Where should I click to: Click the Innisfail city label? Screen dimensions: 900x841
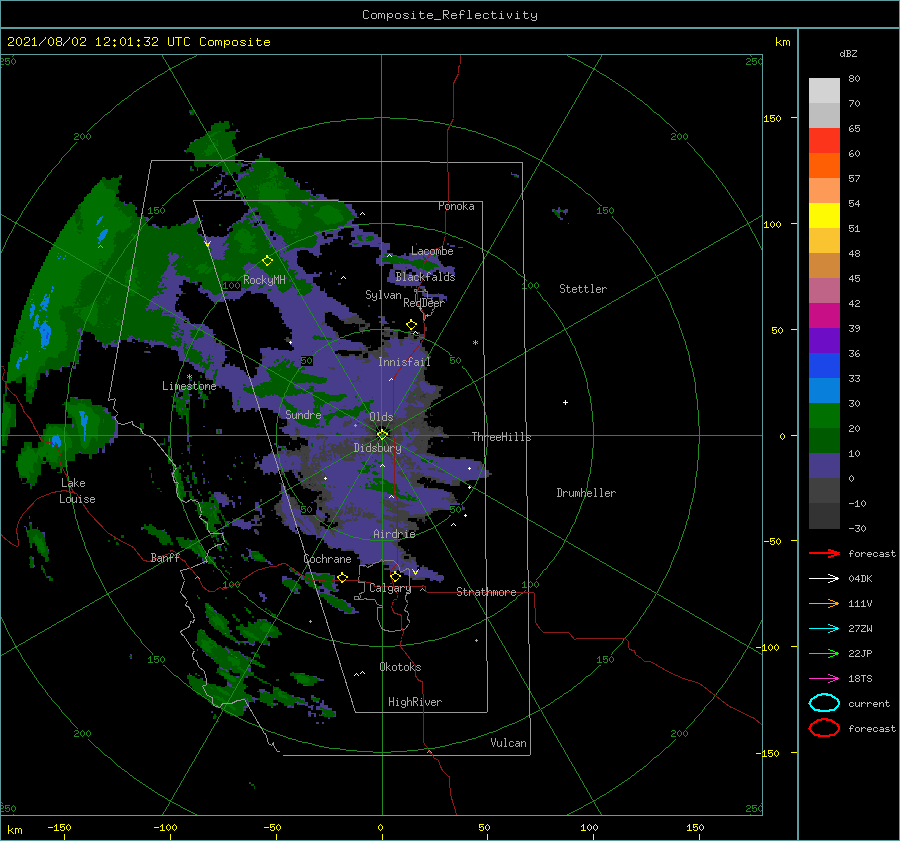tap(404, 362)
